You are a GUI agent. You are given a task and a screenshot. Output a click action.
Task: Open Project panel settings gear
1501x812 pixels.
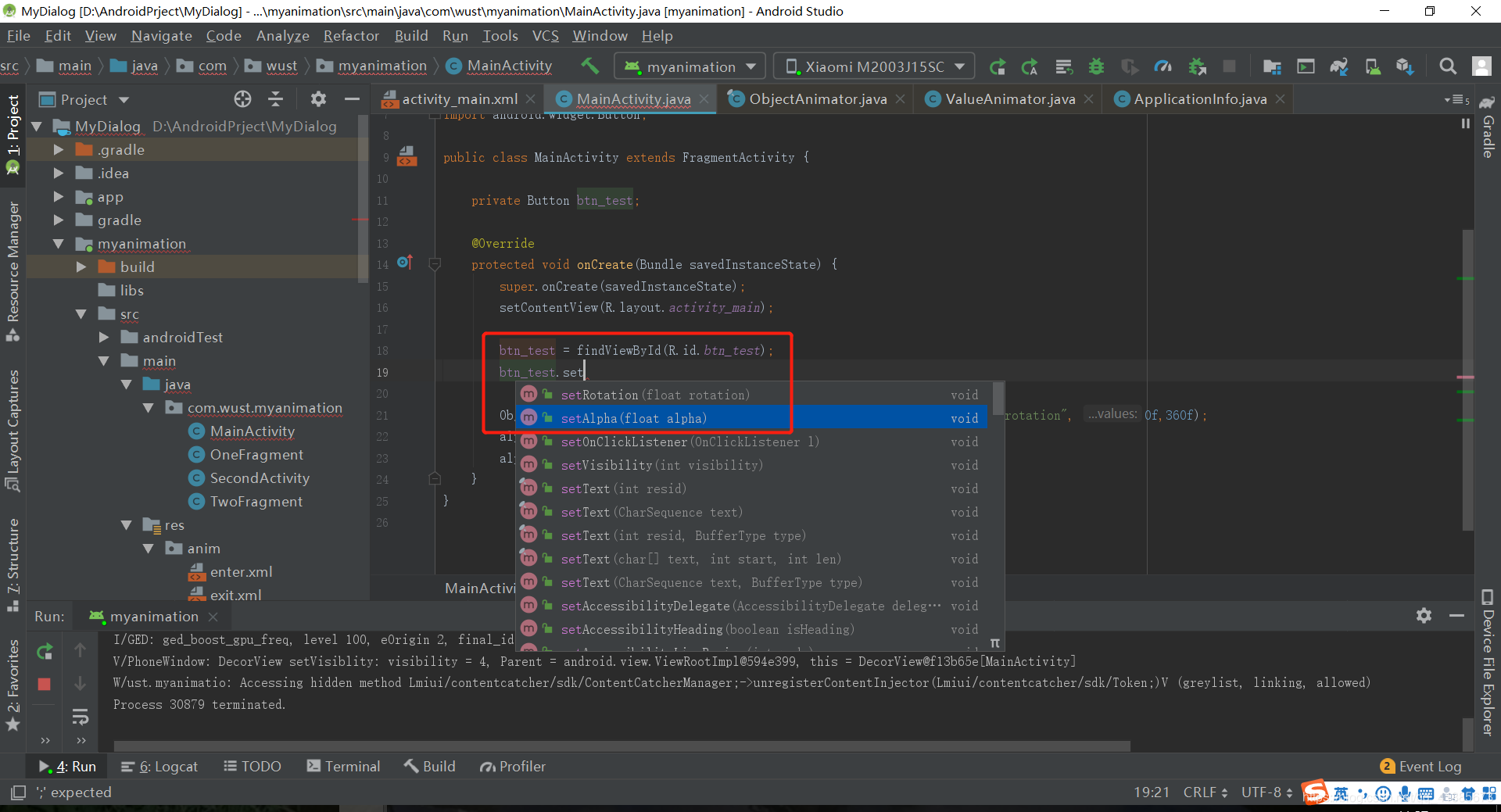[318, 98]
